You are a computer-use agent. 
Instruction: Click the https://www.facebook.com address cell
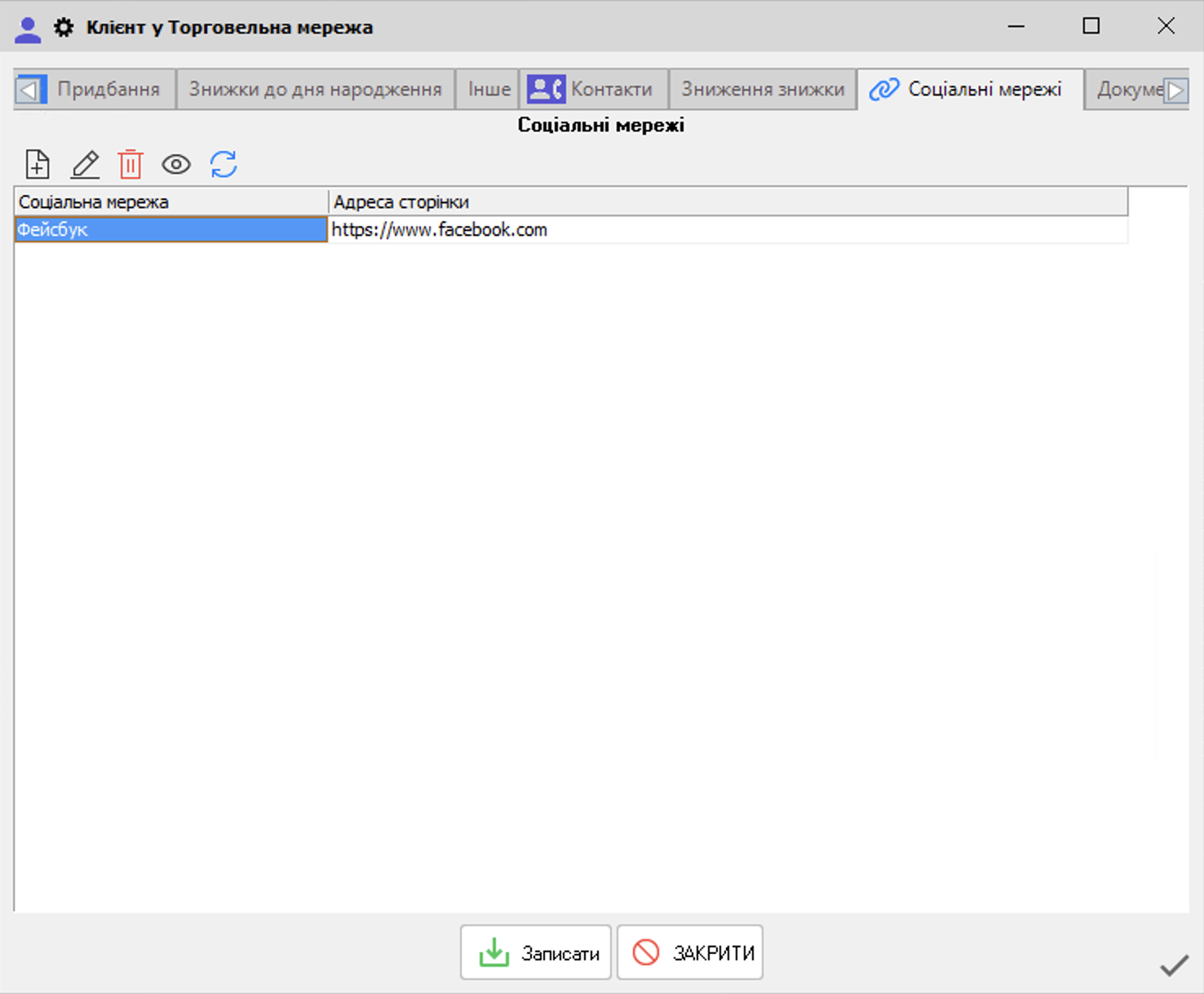(728, 229)
